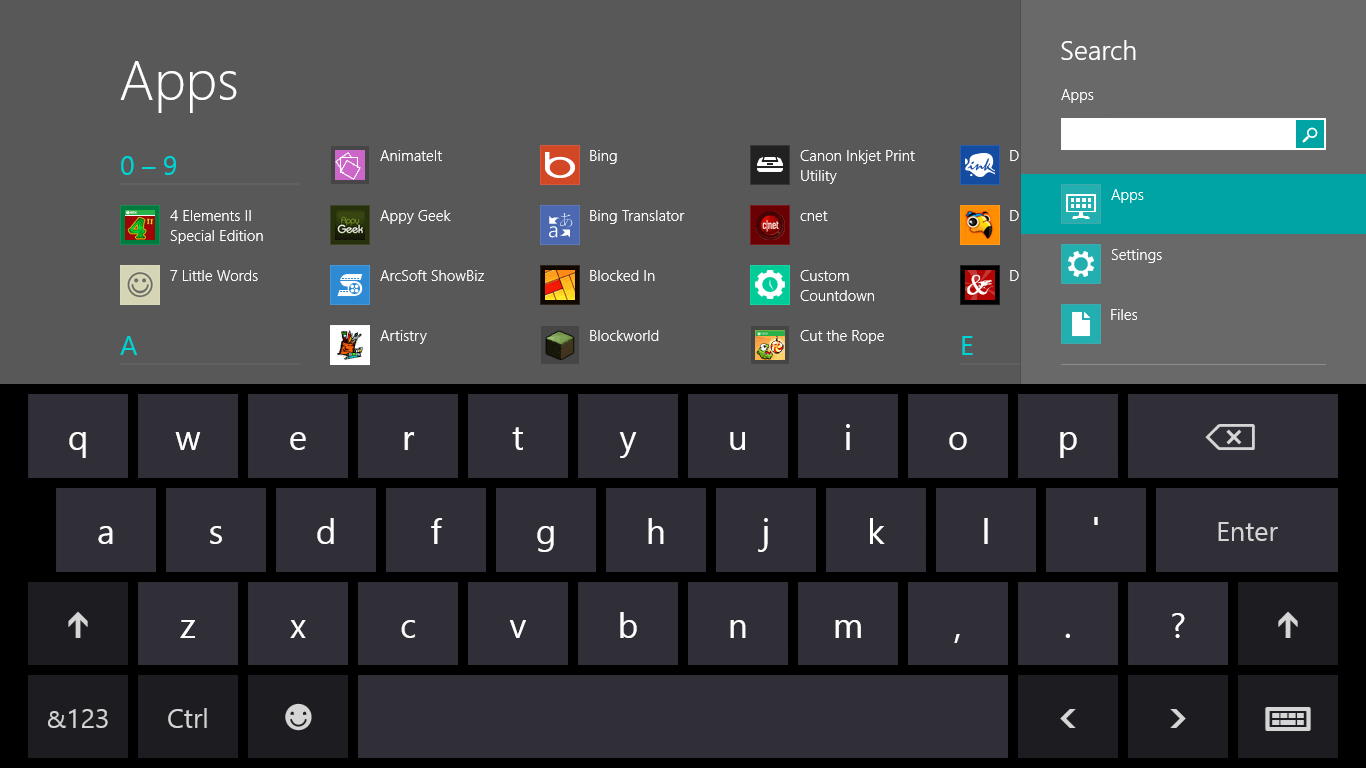Launch the cnet app icon
Screen dimensions: 1366x768
(x=770, y=225)
